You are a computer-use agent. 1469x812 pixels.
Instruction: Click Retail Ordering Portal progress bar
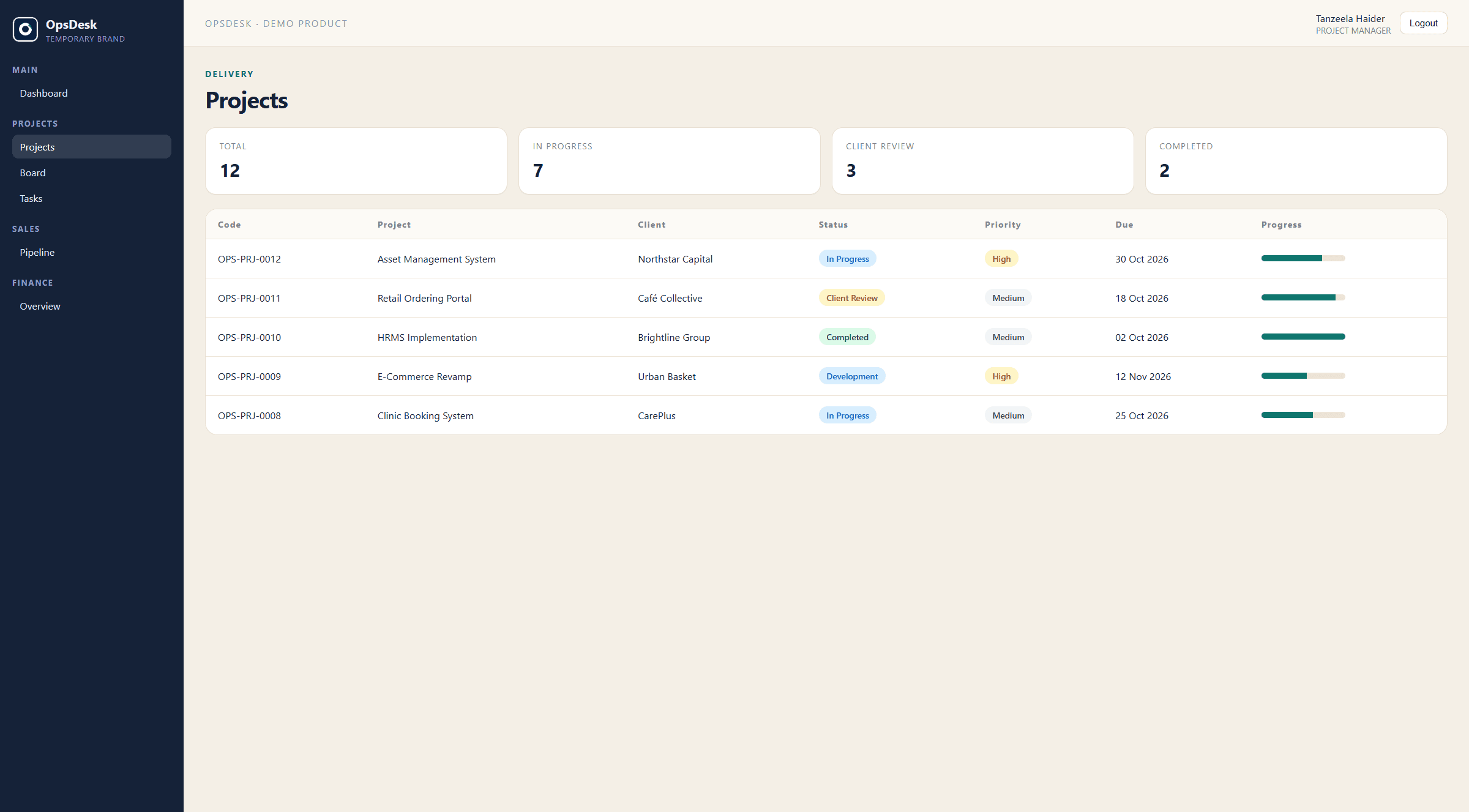1303,297
